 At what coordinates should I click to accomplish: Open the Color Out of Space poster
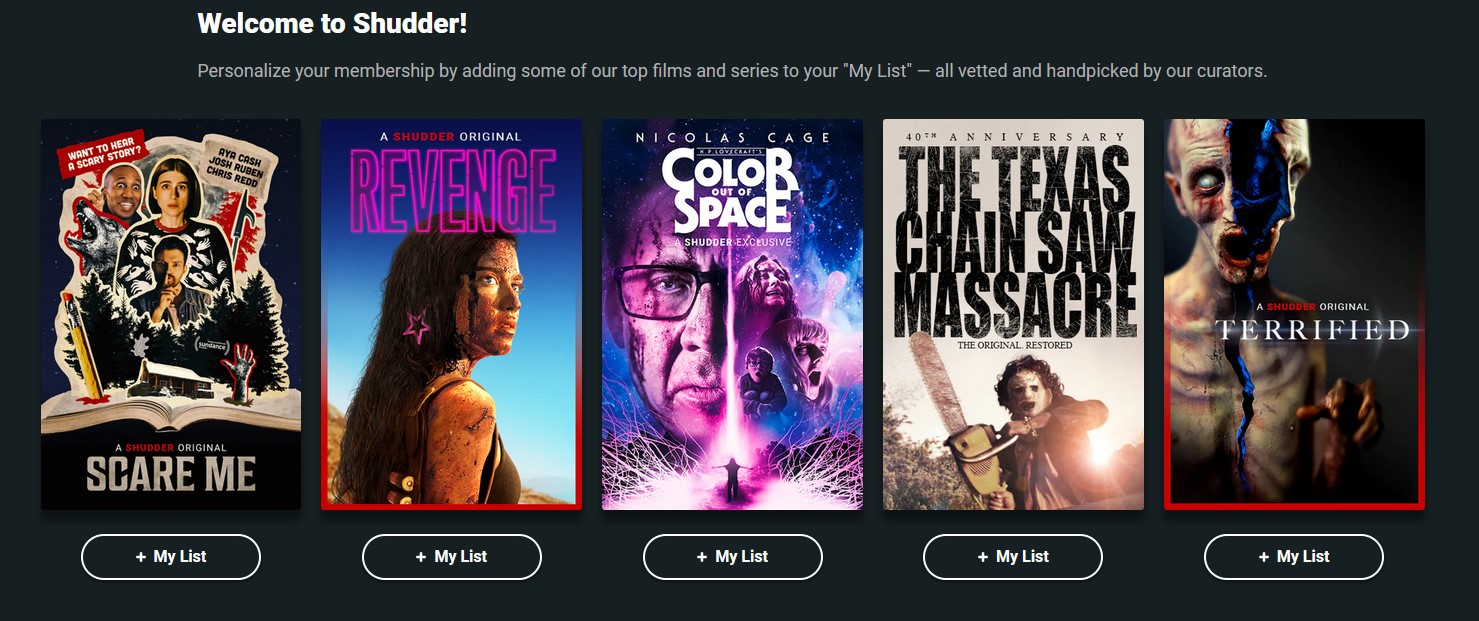(x=733, y=314)
